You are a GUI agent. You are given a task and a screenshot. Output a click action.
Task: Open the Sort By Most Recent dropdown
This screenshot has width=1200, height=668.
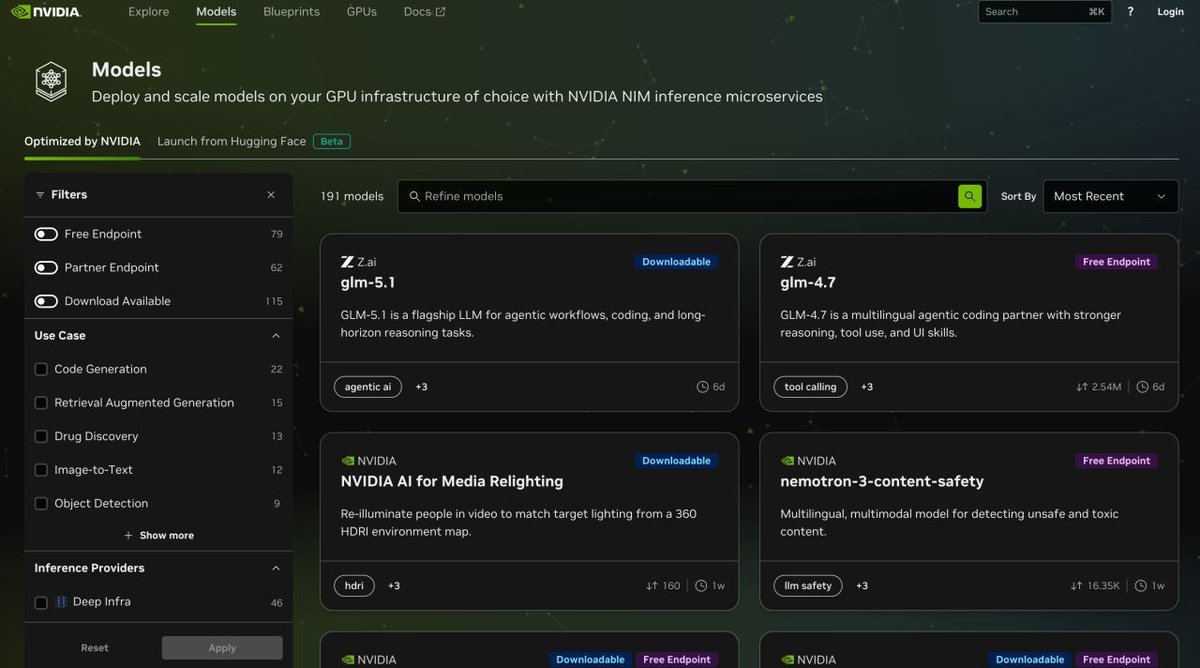pyautogui.click(x=1110, y=196)
